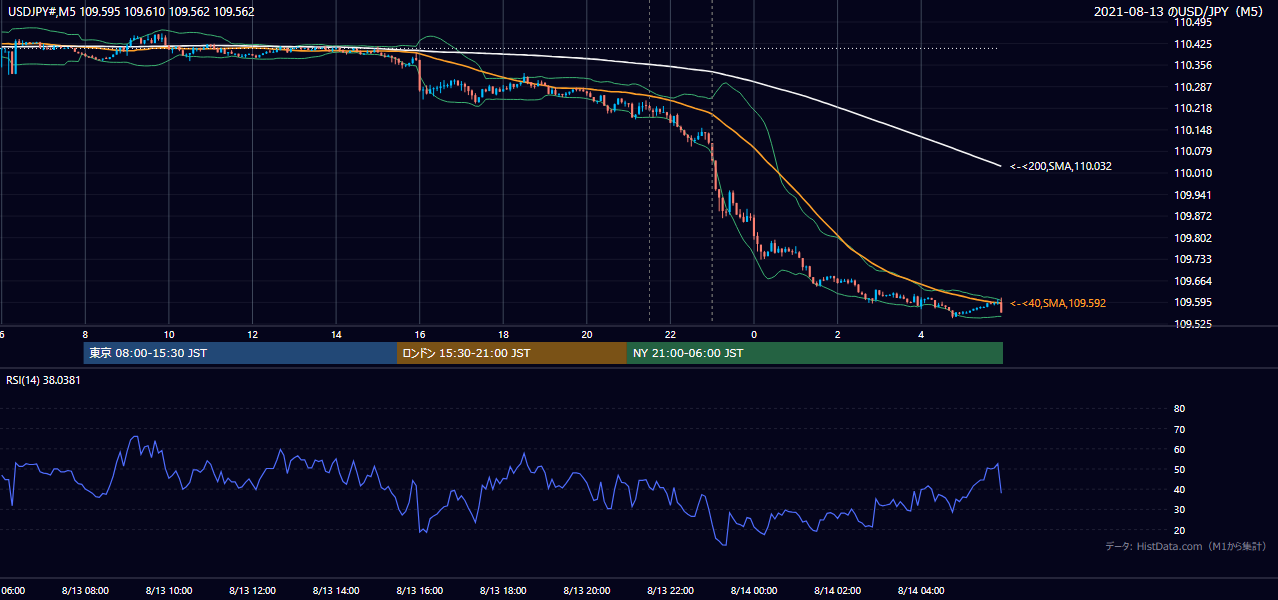Click hour label 18 above the session bar
Viewport: 1278px width, 600px height.
click(503, 335)
